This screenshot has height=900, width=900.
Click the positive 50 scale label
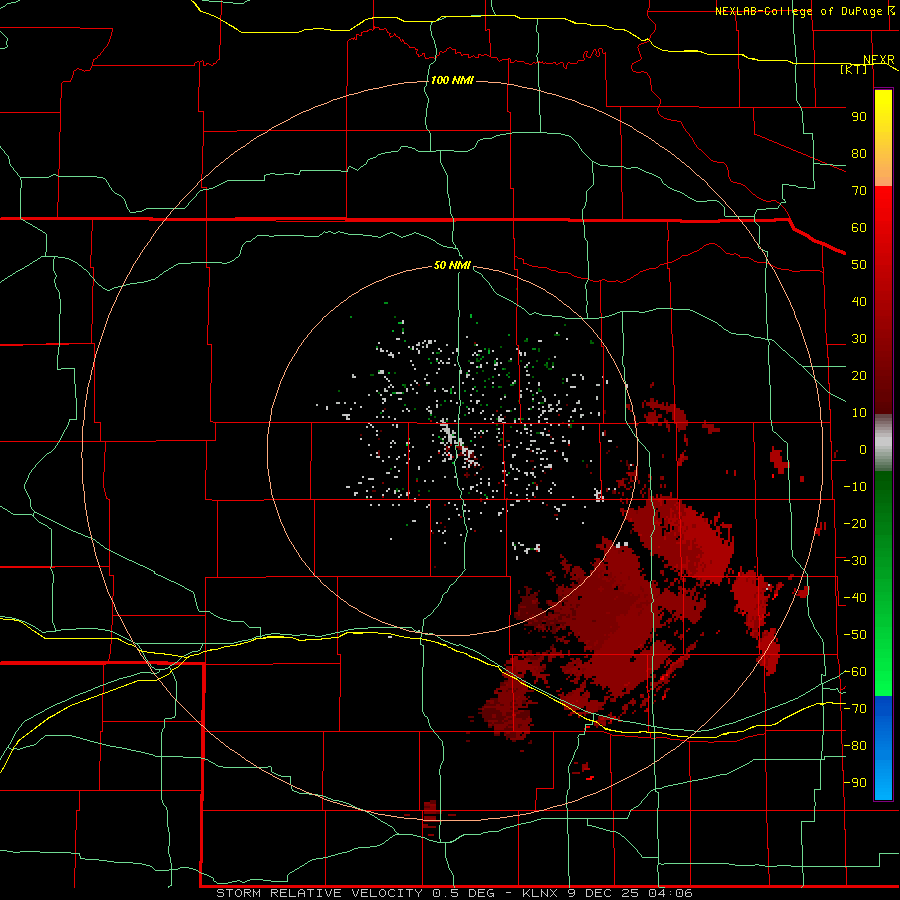859,265
